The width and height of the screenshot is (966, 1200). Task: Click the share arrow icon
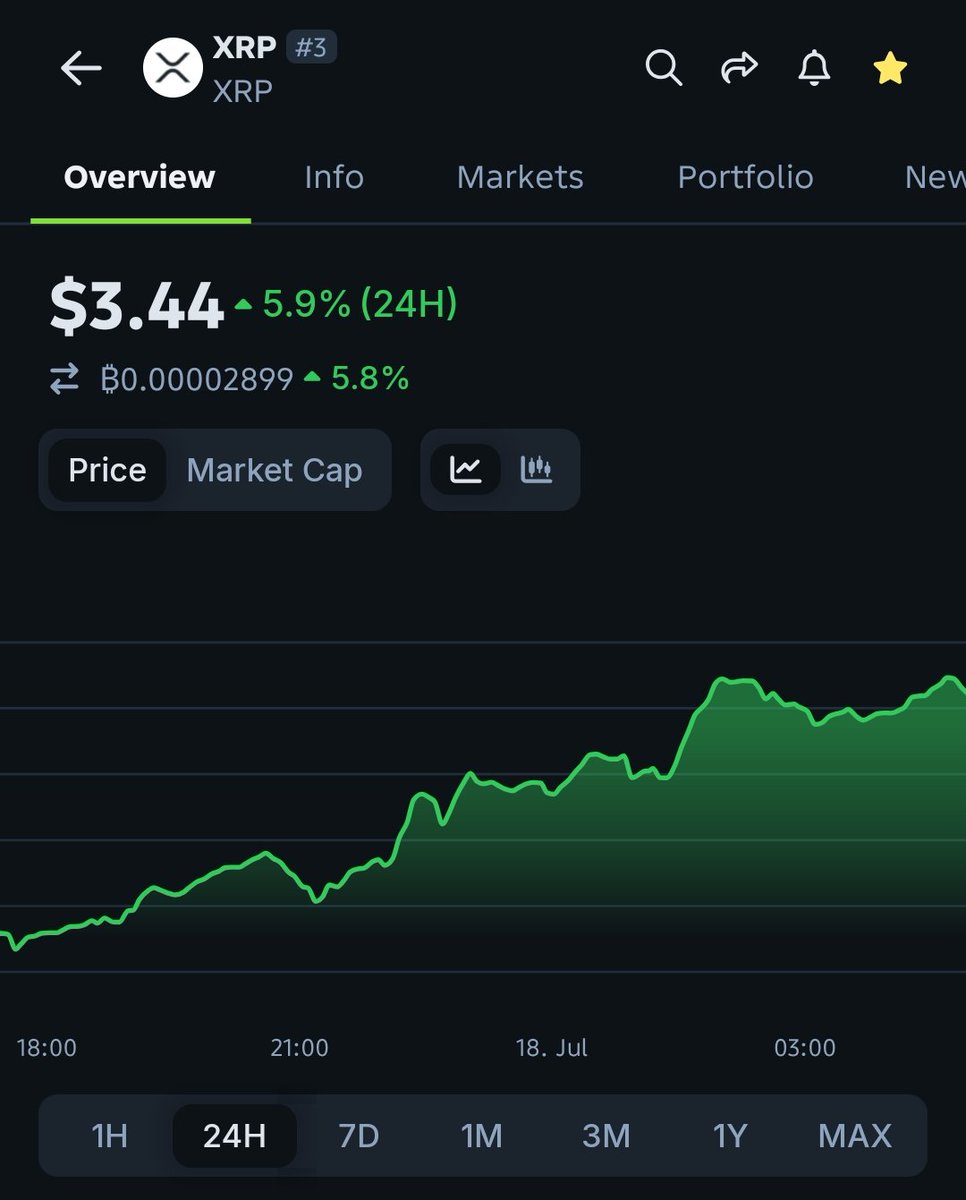click(x=739, y=68)
